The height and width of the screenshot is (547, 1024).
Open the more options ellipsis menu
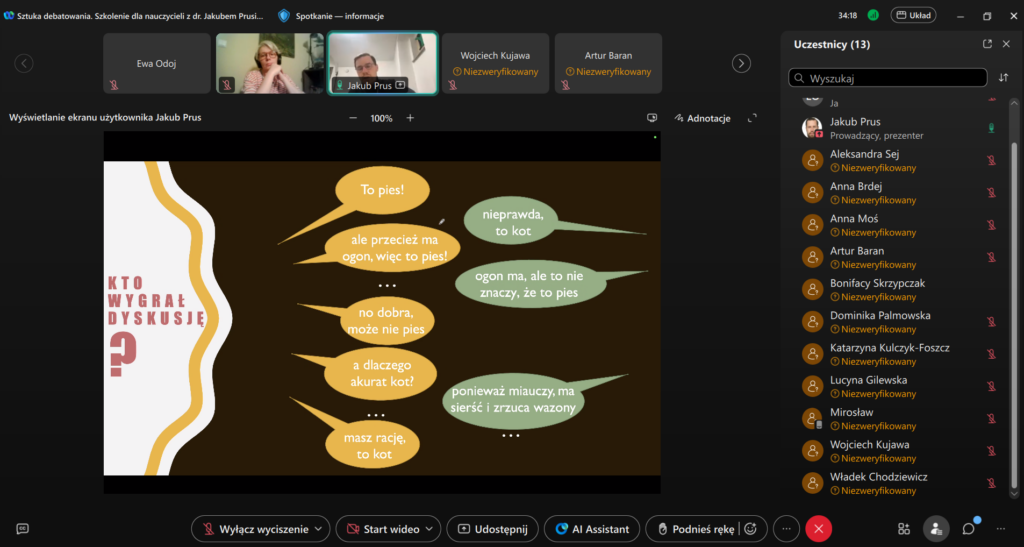click(x=787, y=529)
